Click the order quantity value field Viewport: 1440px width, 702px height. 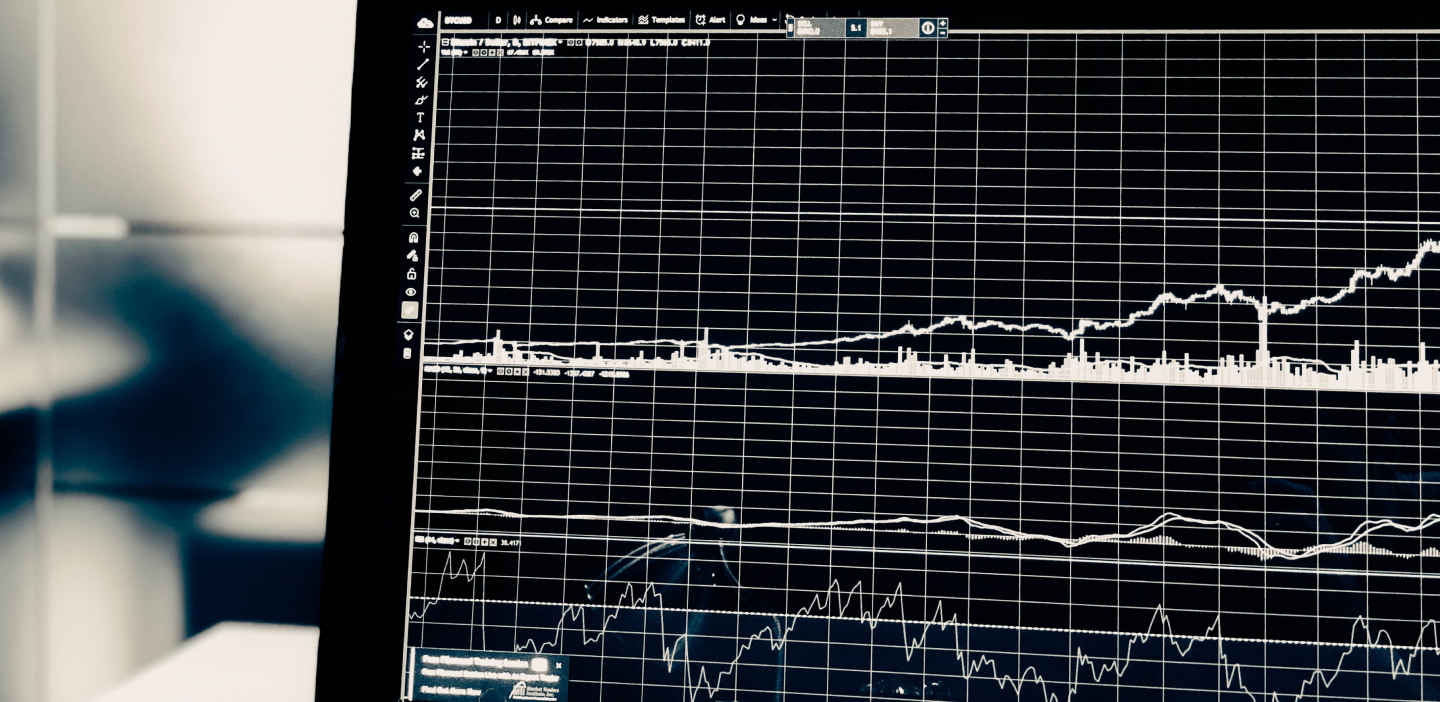tap(855, 28)
